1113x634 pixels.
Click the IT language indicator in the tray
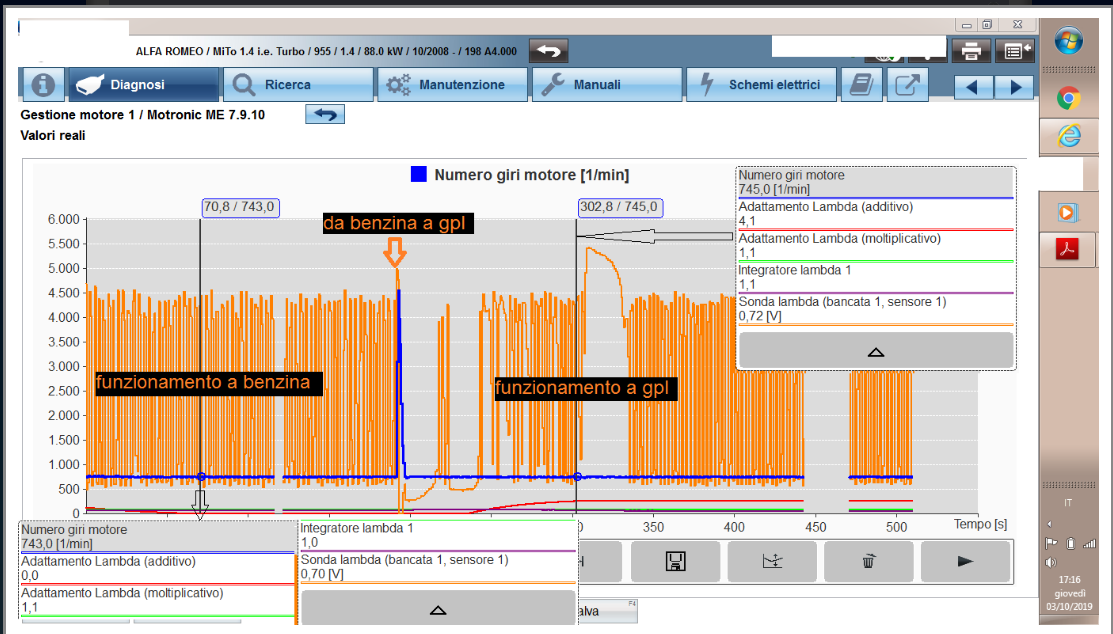pyautogui.click(x=1068, y=503)
